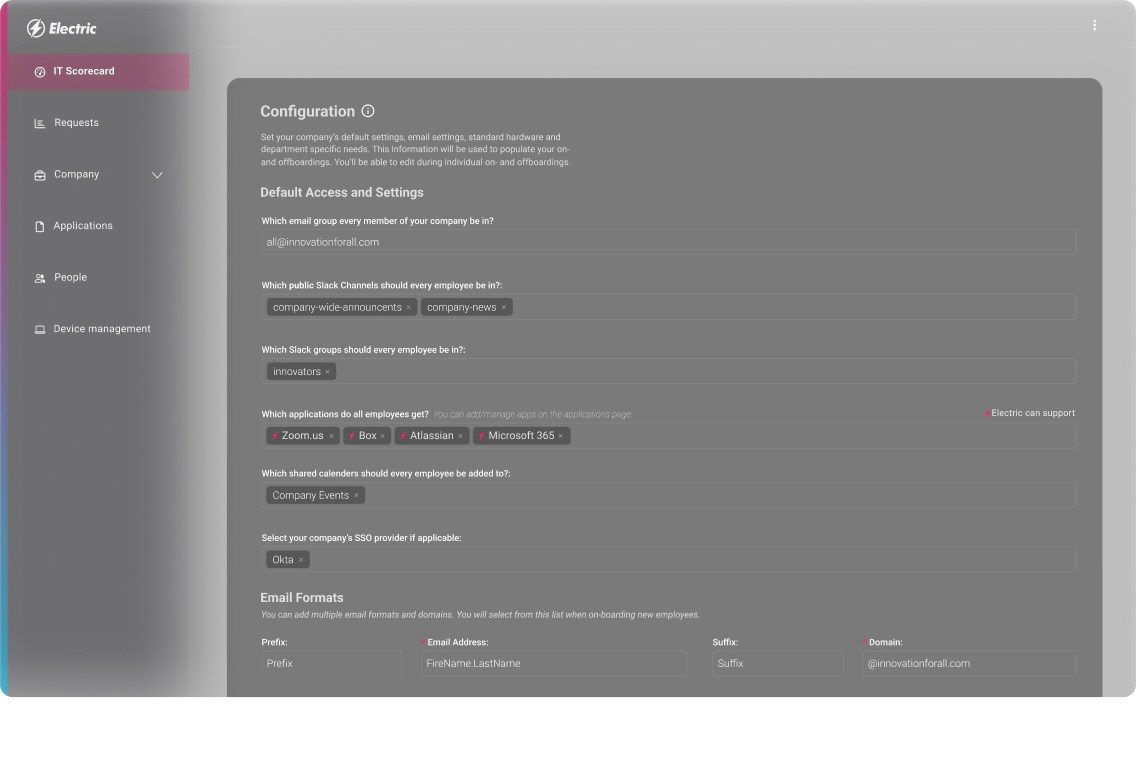Image resolution: width=1136 pixels, height=783 pixels.
Task: Remove the Okta tag
Action: [301, 559]
